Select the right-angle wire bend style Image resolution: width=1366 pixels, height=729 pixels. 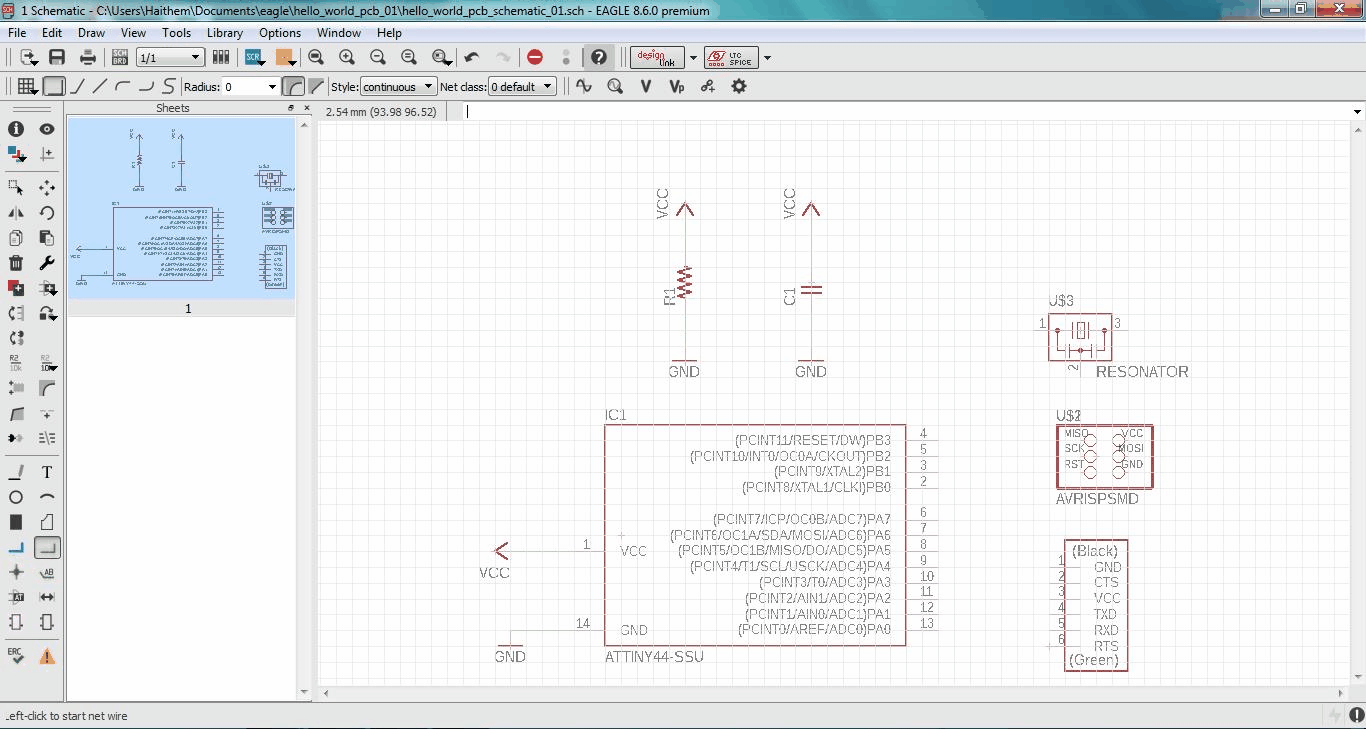pyautogui.click(x=54, y=87)
